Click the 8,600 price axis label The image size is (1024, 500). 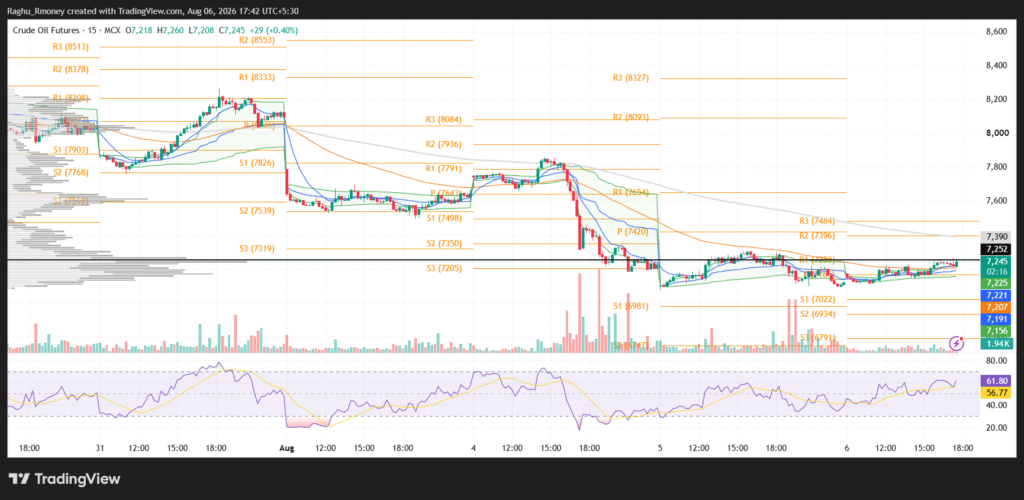pyautogui.click(x=997, y=31)
